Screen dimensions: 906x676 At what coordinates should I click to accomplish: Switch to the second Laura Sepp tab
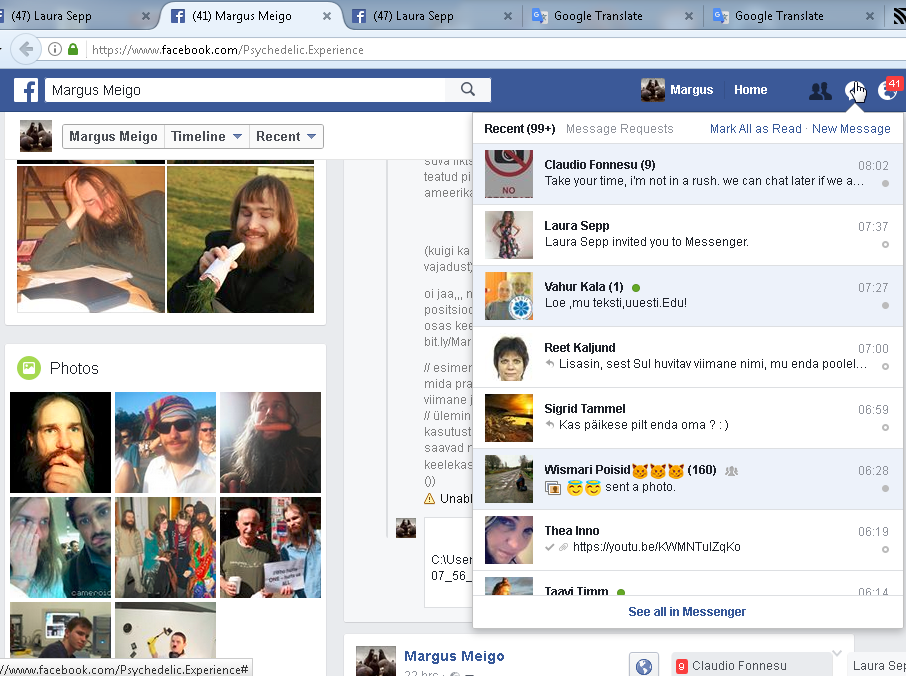431,16
